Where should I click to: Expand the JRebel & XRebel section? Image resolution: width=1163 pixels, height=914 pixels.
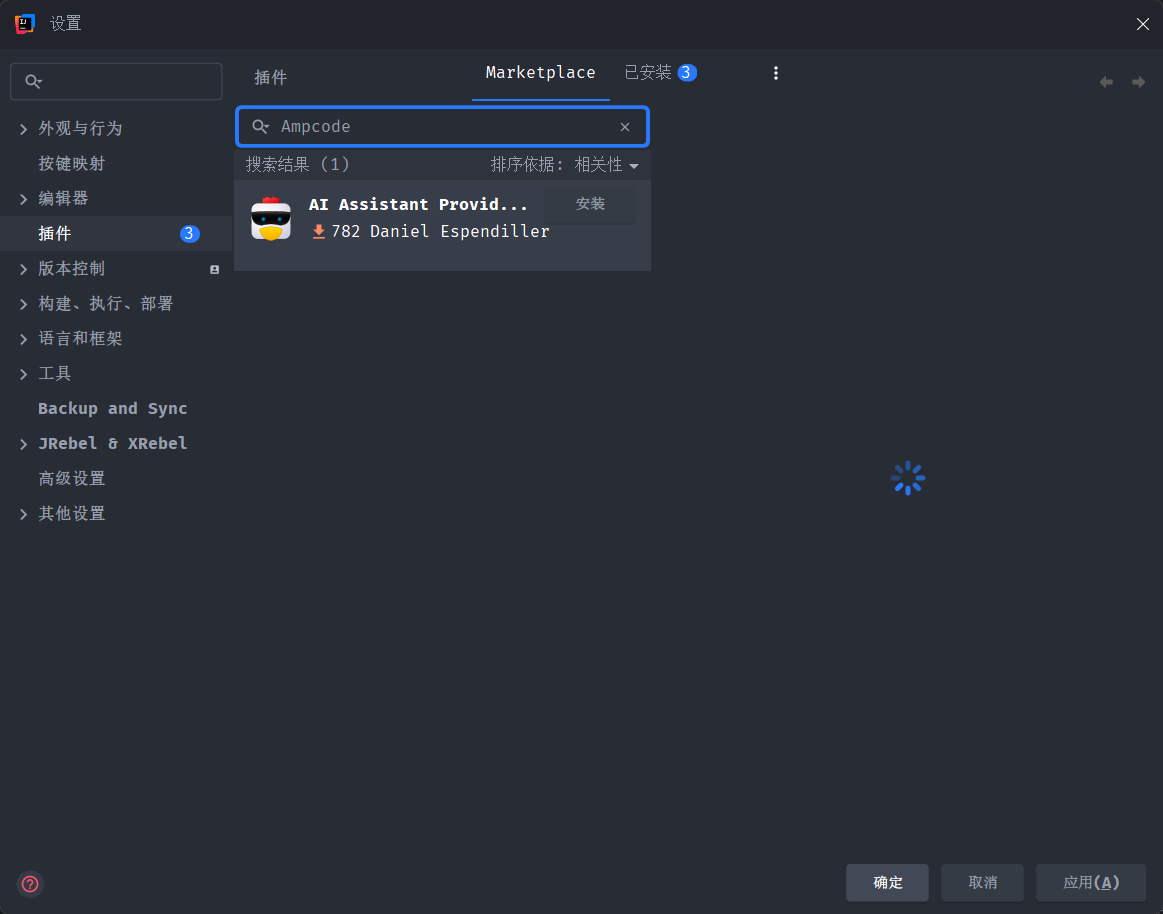(x=24, y=444)
